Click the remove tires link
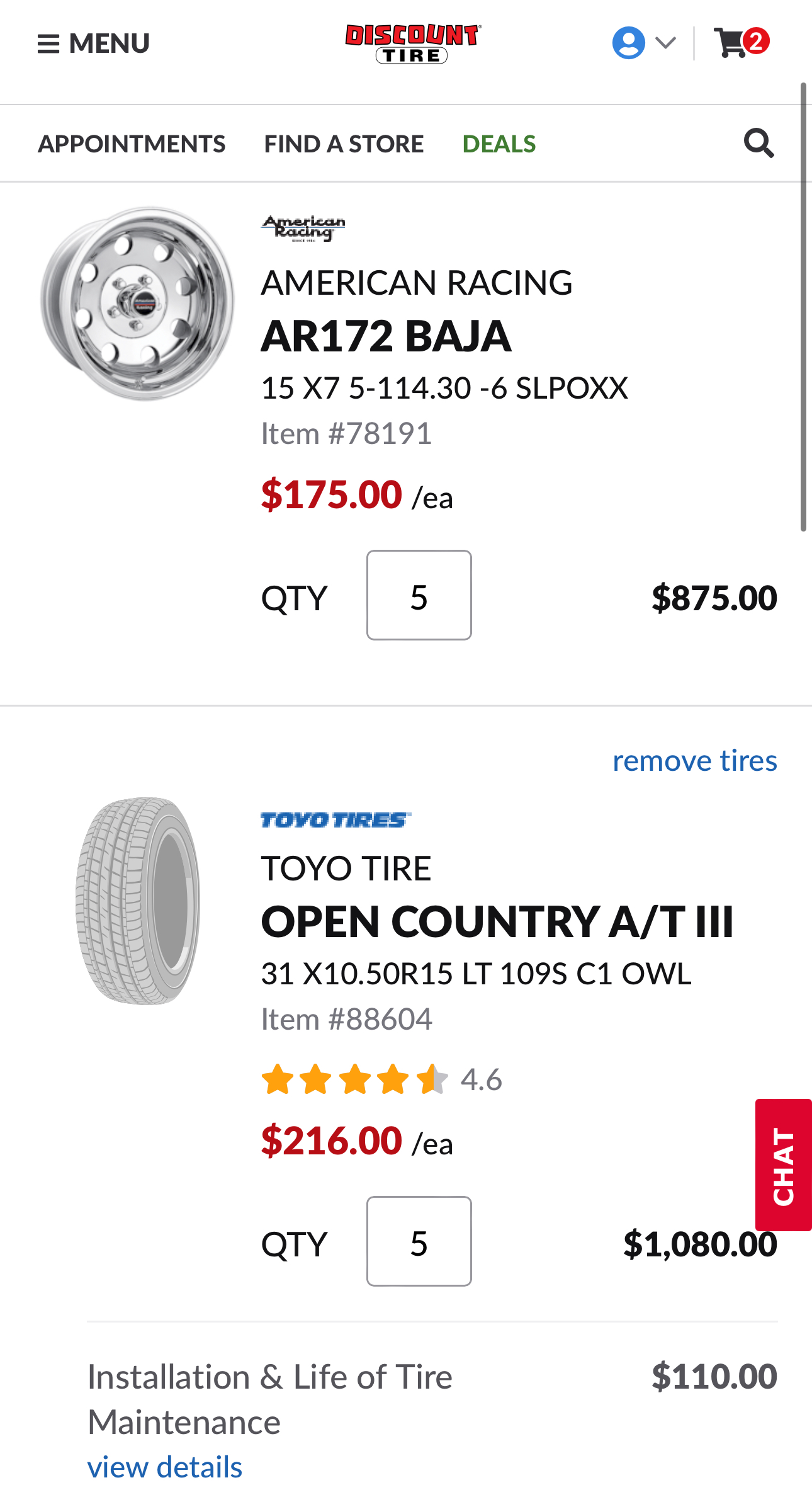Screen dimensions: 812x1502 695,761
